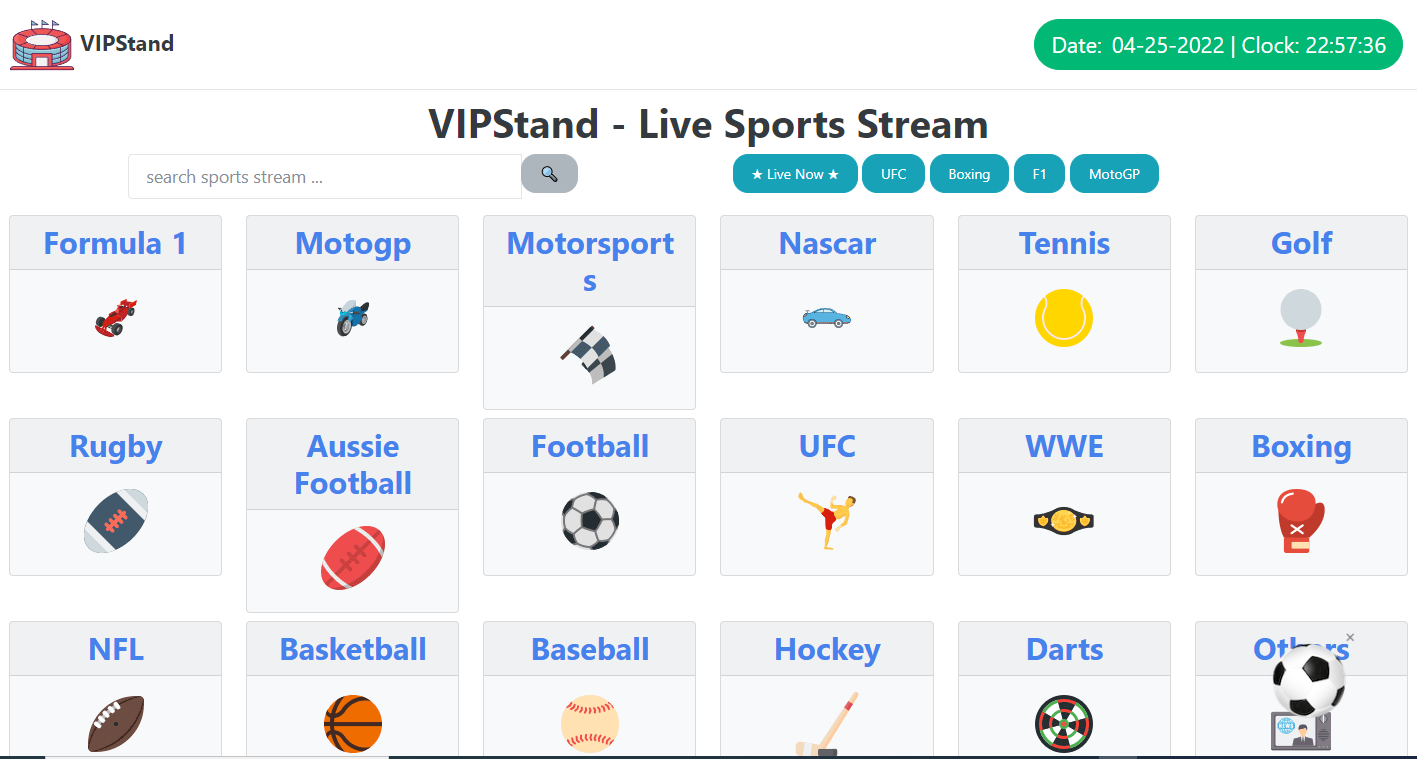Click the WWE championship belt icon
1417x759 pixels.
click(x=1064, y=521)
